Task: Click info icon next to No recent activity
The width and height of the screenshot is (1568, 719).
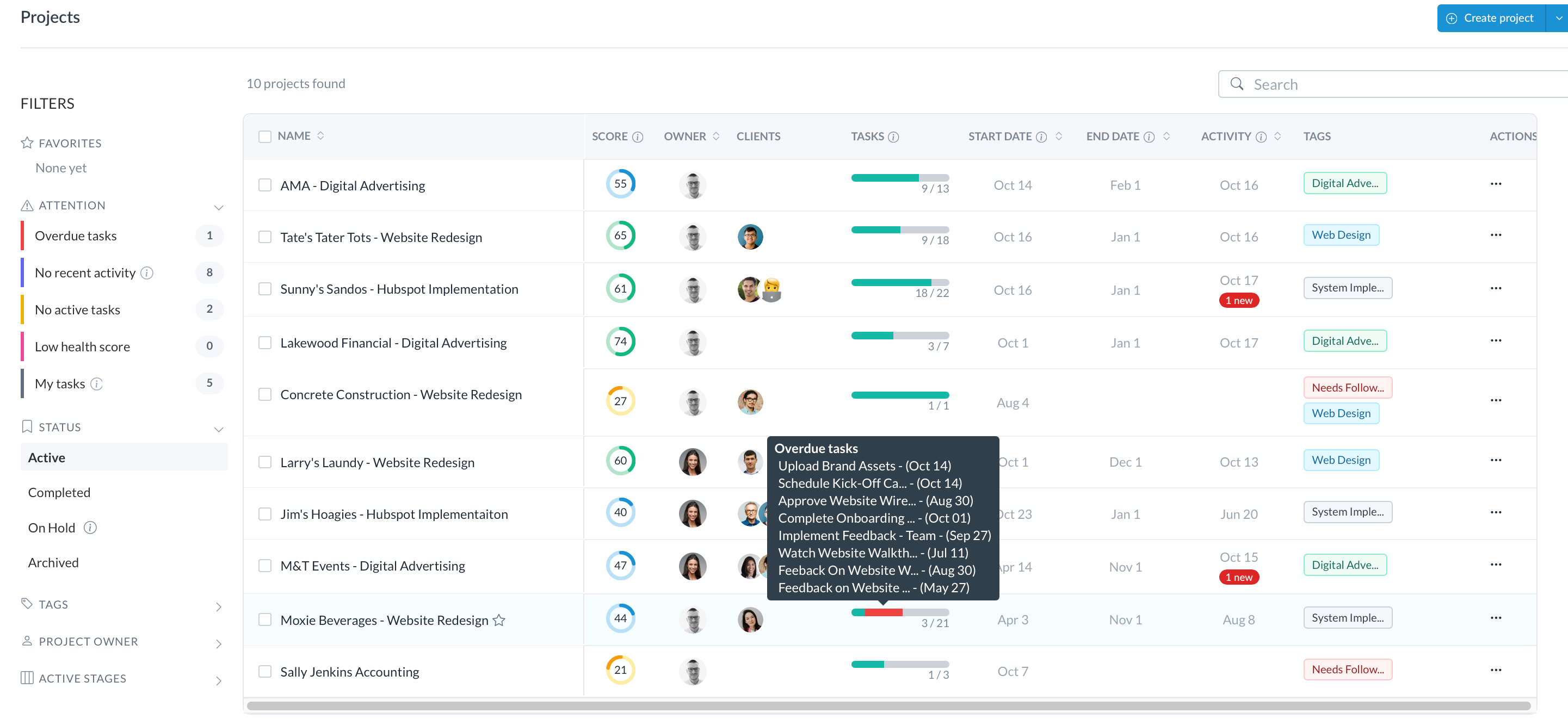Action: (x=147, y=272)
